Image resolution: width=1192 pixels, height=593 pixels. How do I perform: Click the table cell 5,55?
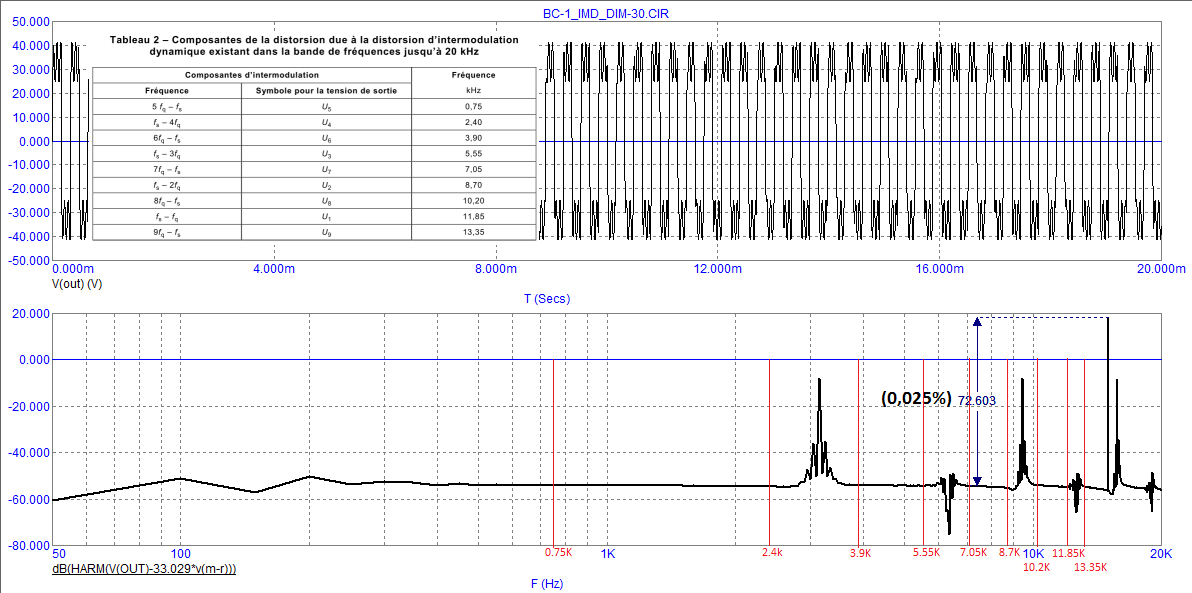[x=473, y=154]
